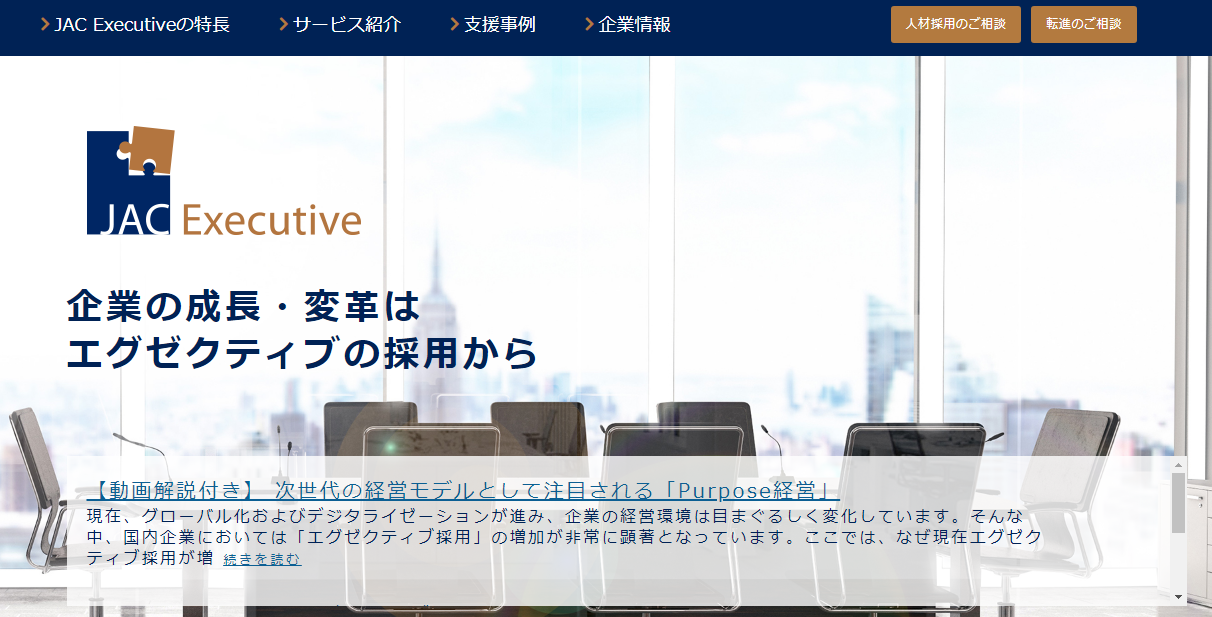Screen dimensions: 1212x617
Task: Click the 転進のご相談 button
Action: click(x=1084, y=24)
